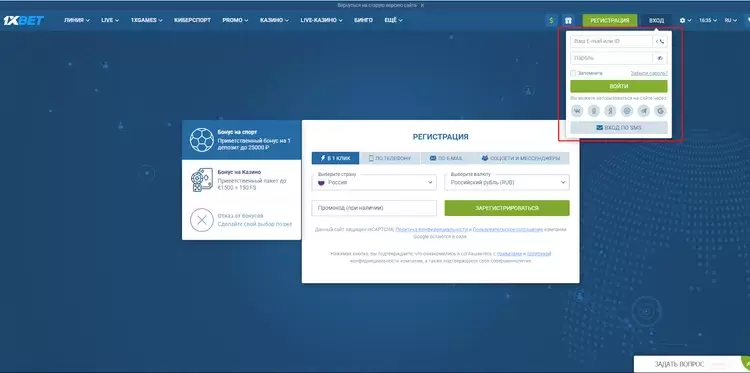Click the ЗАДАТЬ ВОПРОС chat widget
This screenshot has height=373, width=750.
pyautogui.click(x=692, y=364)
